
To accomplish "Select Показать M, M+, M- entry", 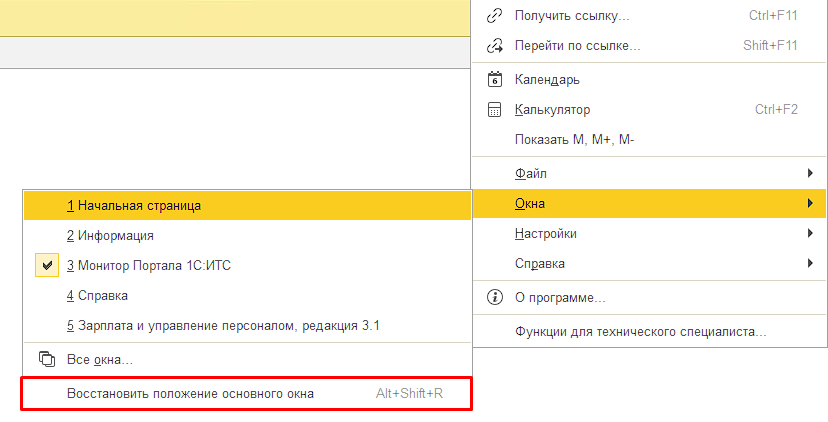I will [648, 140].
